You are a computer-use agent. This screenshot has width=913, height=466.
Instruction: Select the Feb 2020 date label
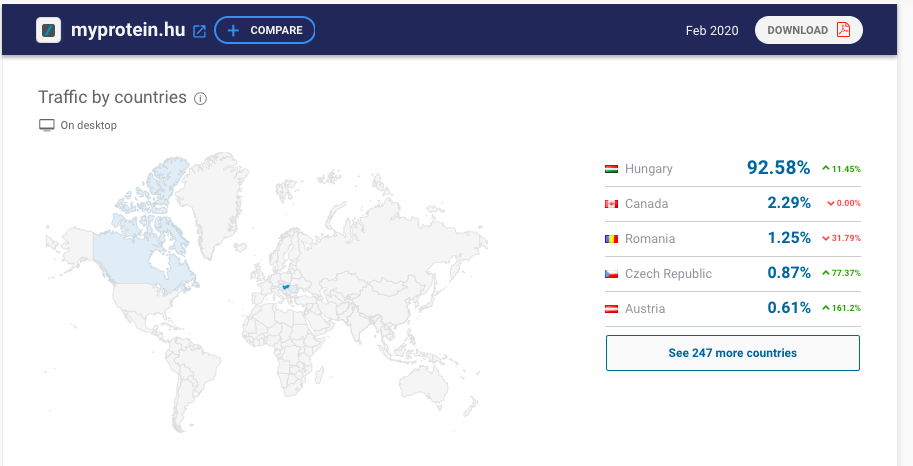(x=712, y=31)
